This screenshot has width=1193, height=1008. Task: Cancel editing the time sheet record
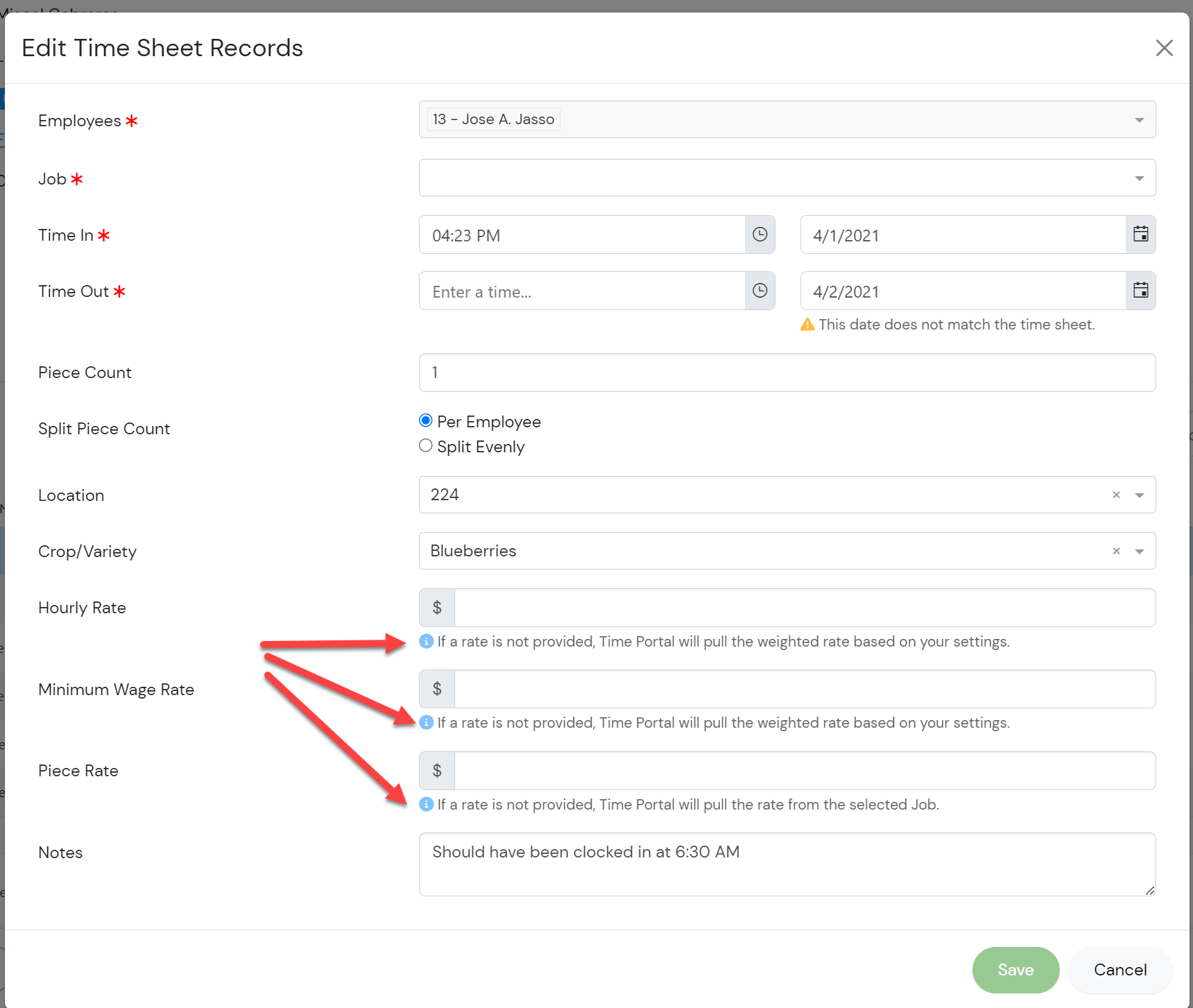(1119, 970)
